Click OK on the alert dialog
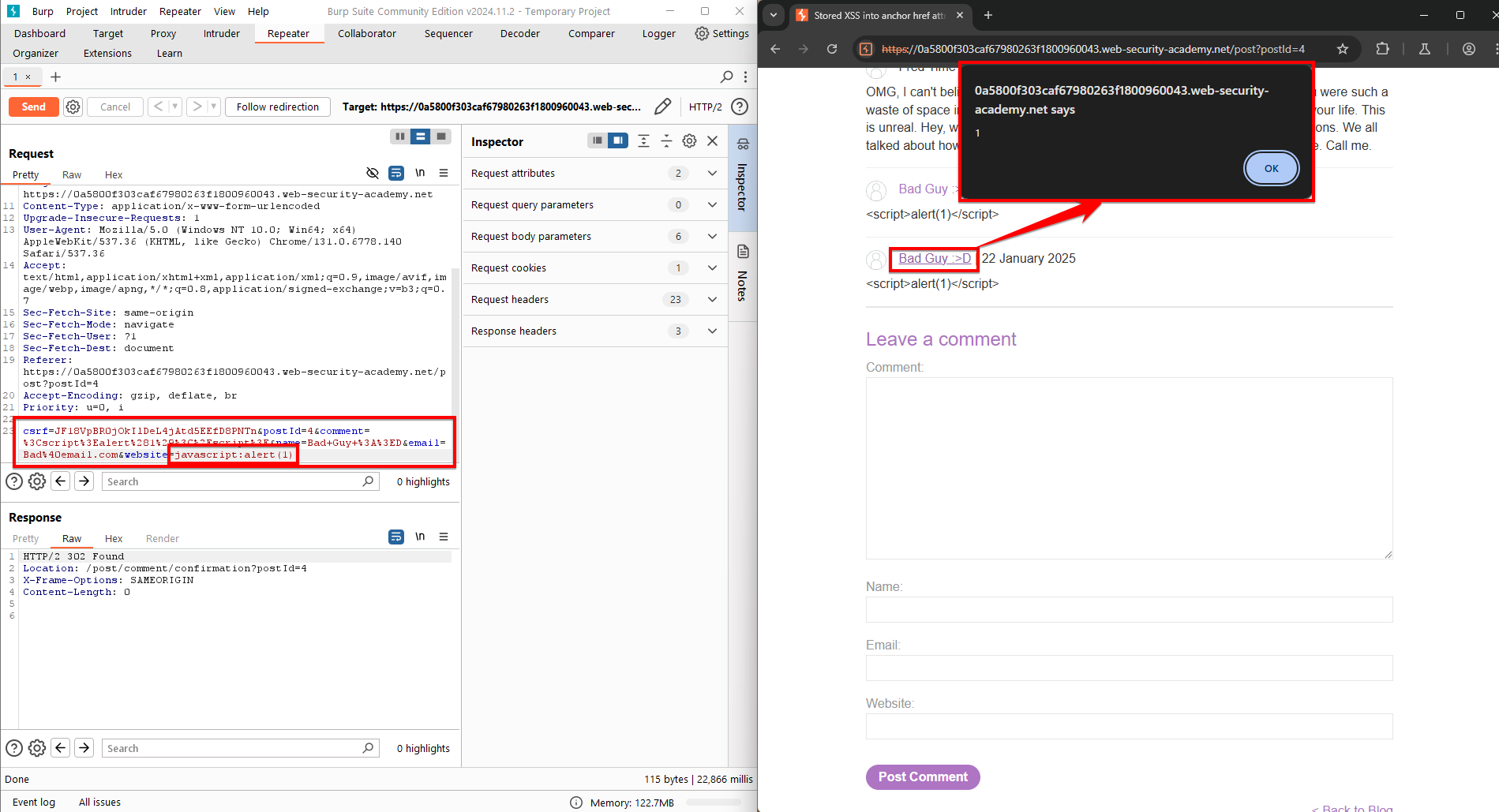This screenshot has width=1499, height=812. tap(1271, 168)
